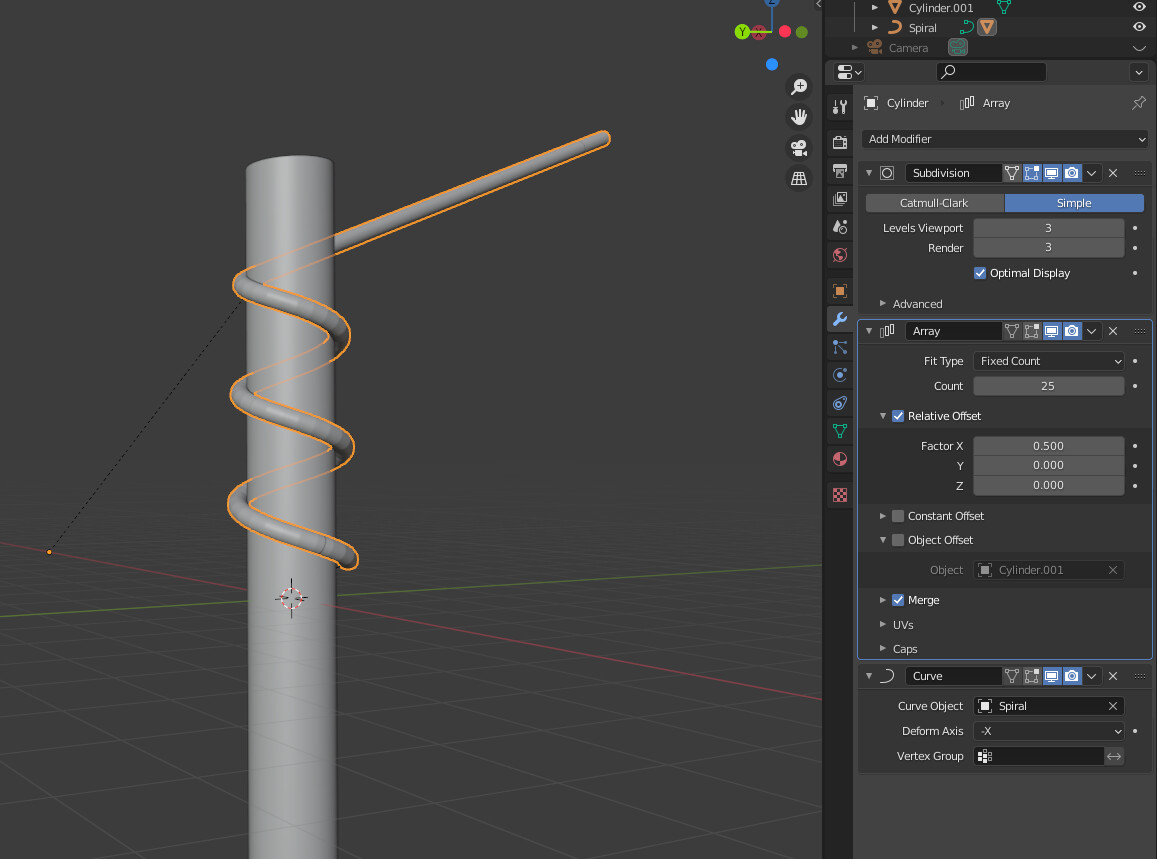Disable Relative Offset in the Array modifier

[x=898, y=416]
